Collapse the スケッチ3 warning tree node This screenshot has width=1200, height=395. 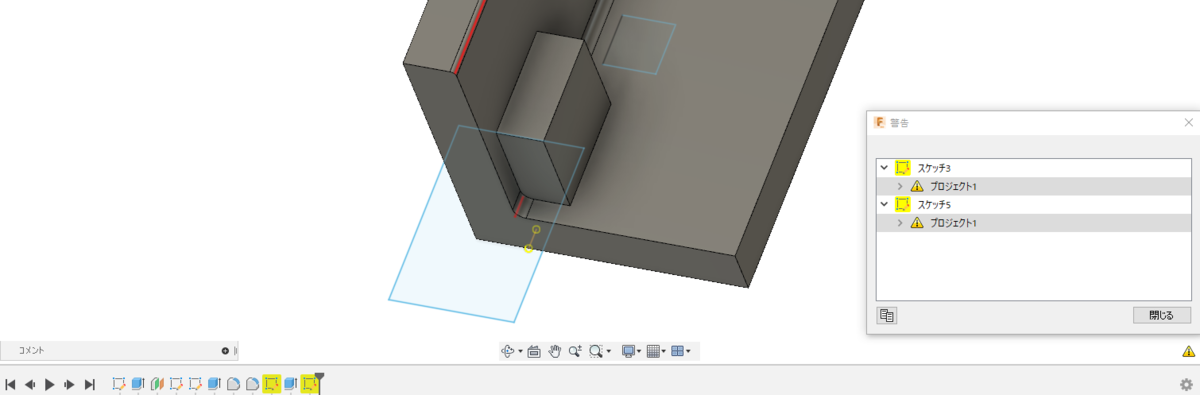pyautogui.click(x=883, y=168)
